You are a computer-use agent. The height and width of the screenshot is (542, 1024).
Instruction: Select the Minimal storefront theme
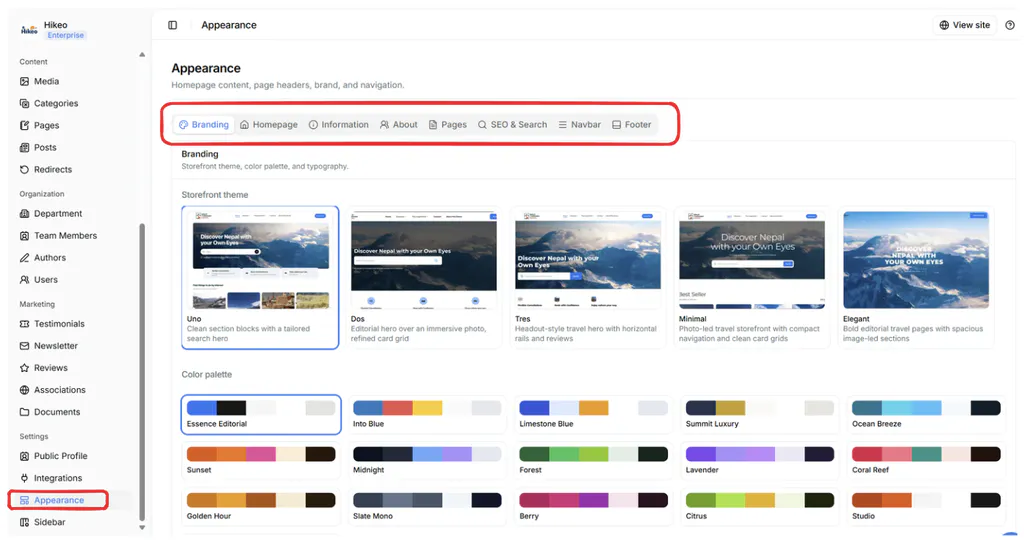(x=752, y=278)
